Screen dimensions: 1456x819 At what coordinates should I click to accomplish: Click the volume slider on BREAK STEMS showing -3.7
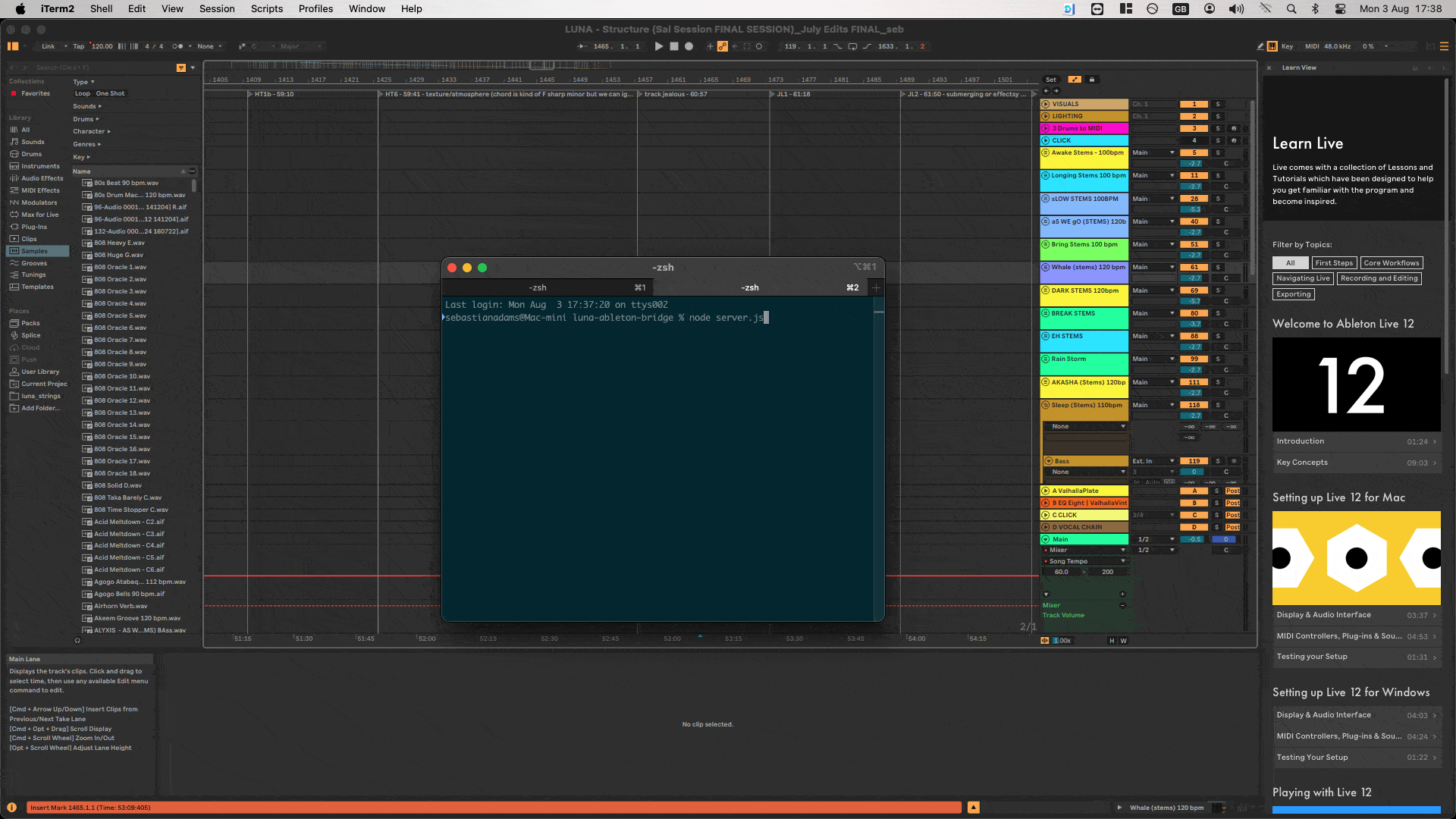point(1194,325)
